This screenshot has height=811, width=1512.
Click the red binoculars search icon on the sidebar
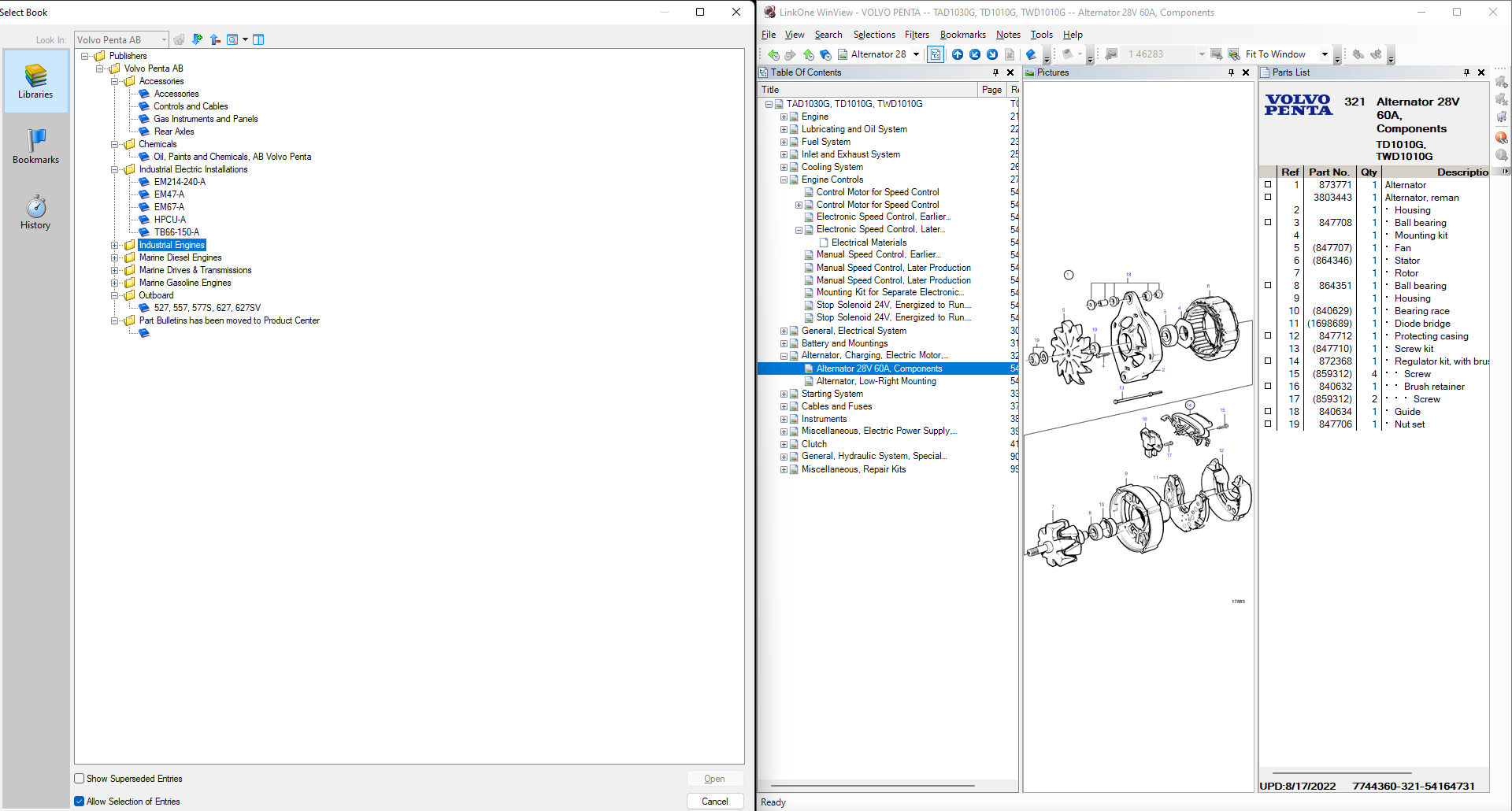(1501, 136)
